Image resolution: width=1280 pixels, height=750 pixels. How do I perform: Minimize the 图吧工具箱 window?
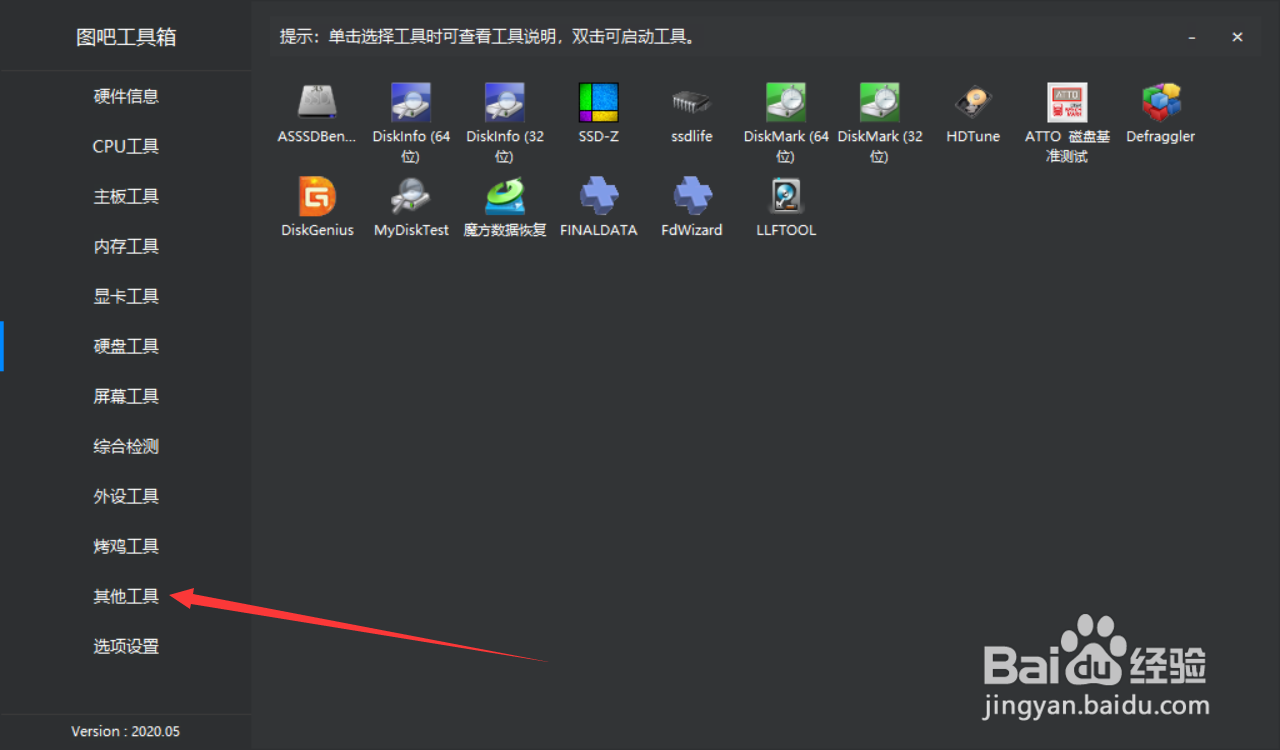coord(1192,37)
